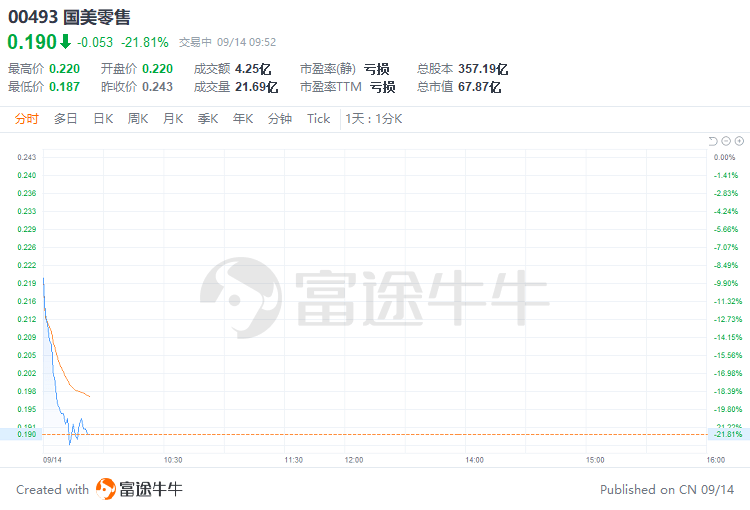Click the 1天 : 1分K period label
The height and width of the screenshot is (510, 750).
point(374,119)
